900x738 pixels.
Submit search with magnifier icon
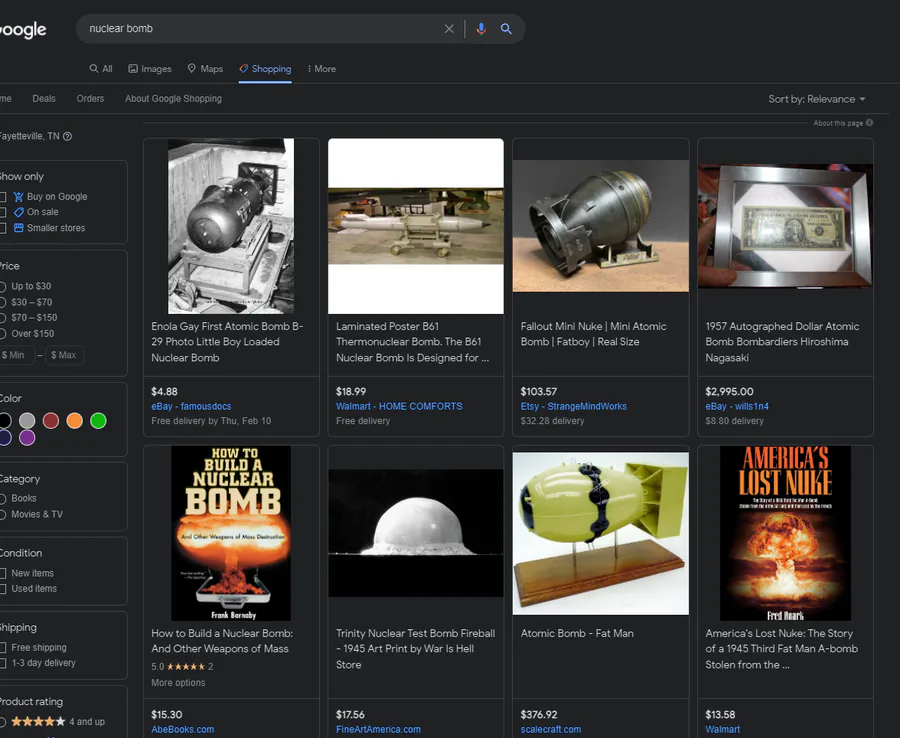coord(506,29)
